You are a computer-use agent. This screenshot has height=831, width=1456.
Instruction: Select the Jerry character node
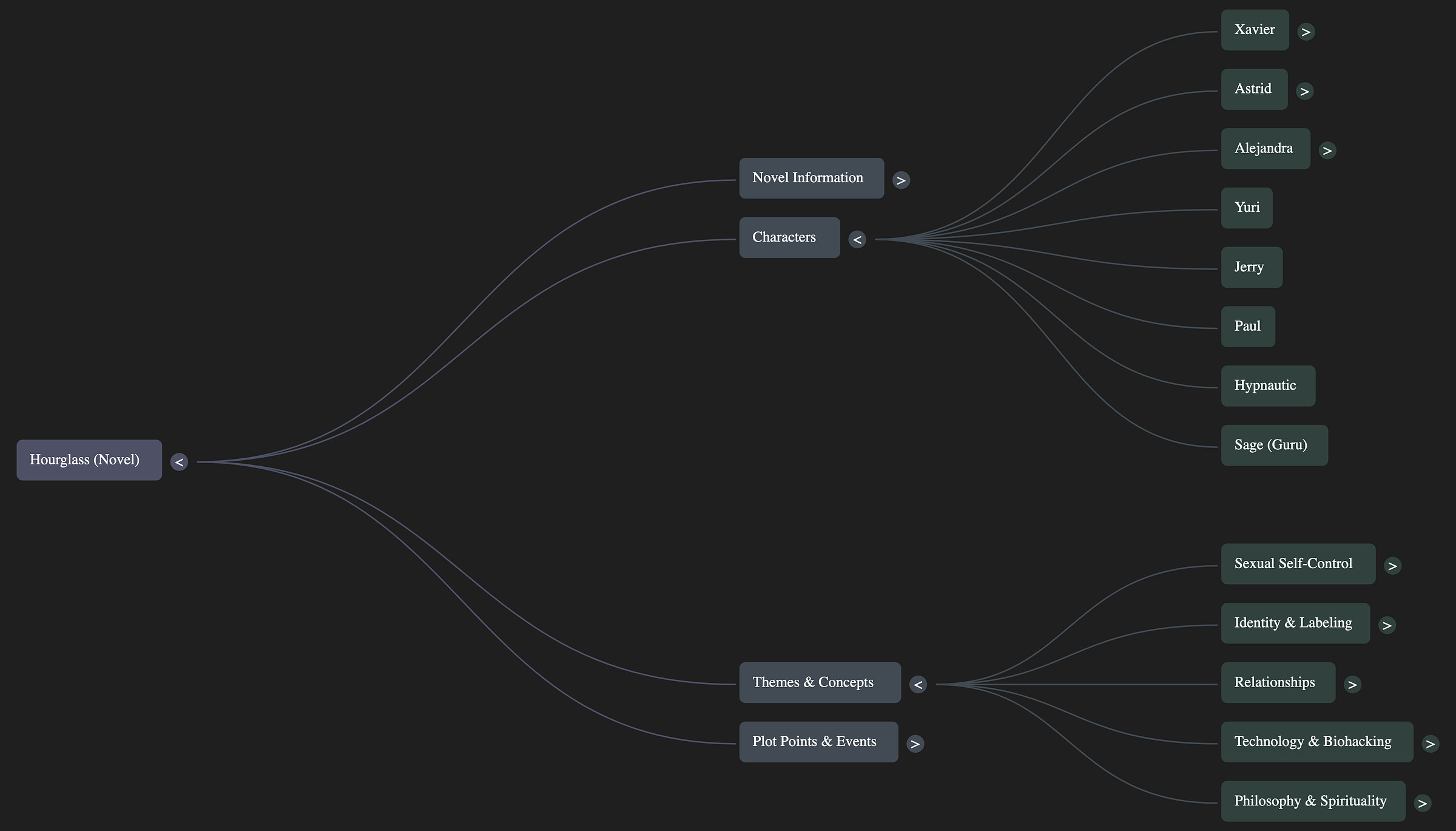[x=1252, y=267]
